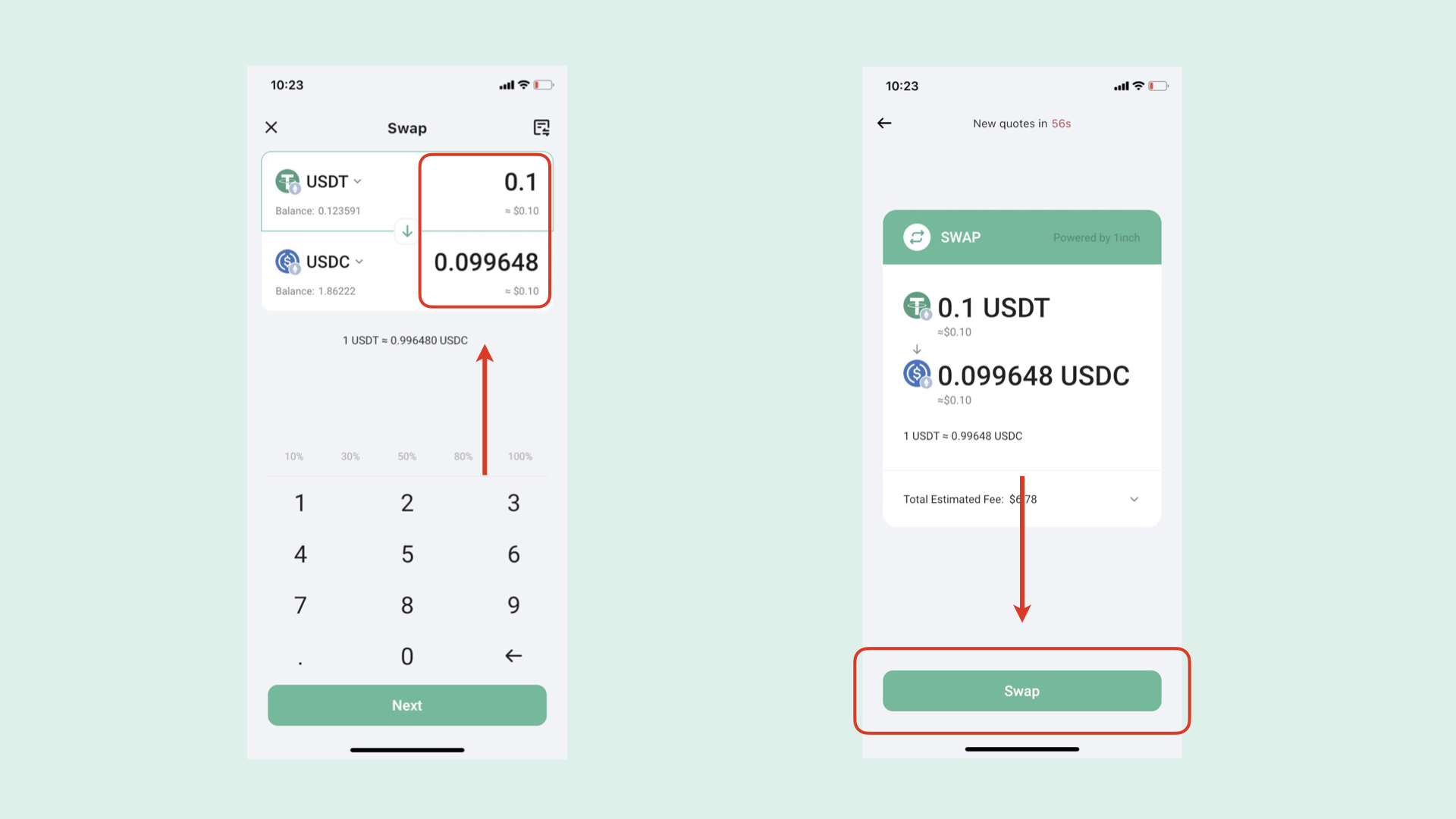Screen dimensions: 1456x819
Task: Tap the back arrow on confirmation screen
Action: pyautogui.click(x=884, y=123)
